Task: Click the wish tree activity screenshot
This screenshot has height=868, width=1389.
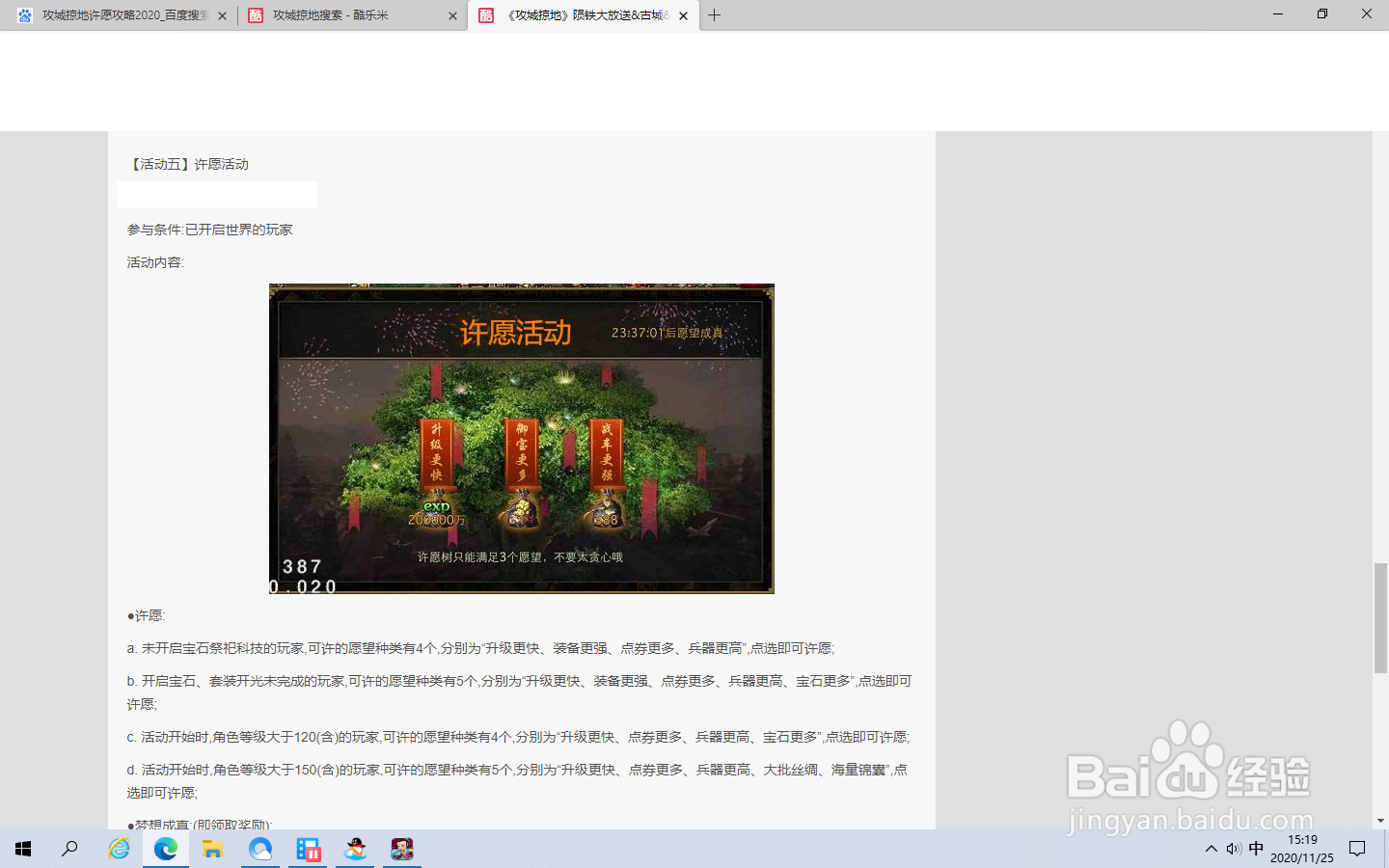Action: click(x=520, y=439)
